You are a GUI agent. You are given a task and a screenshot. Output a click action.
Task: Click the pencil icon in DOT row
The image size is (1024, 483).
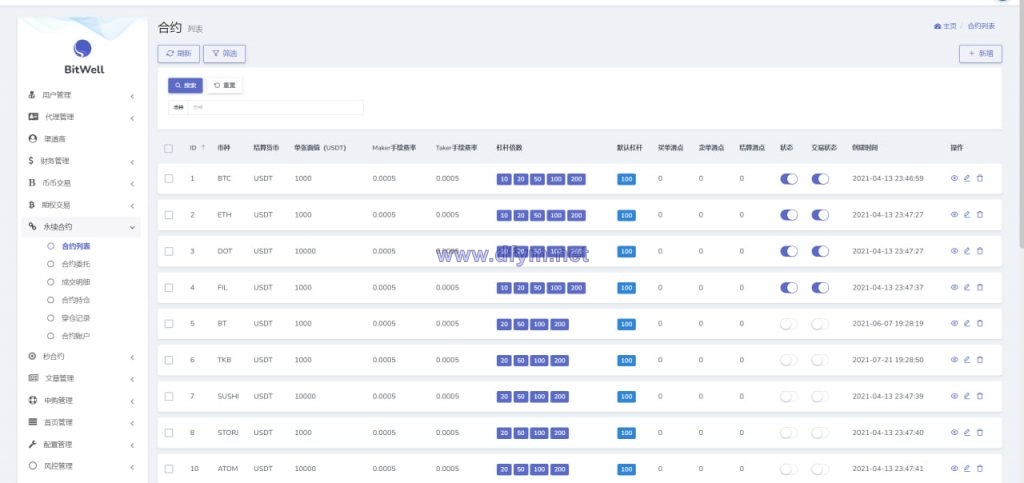point(967,251)
